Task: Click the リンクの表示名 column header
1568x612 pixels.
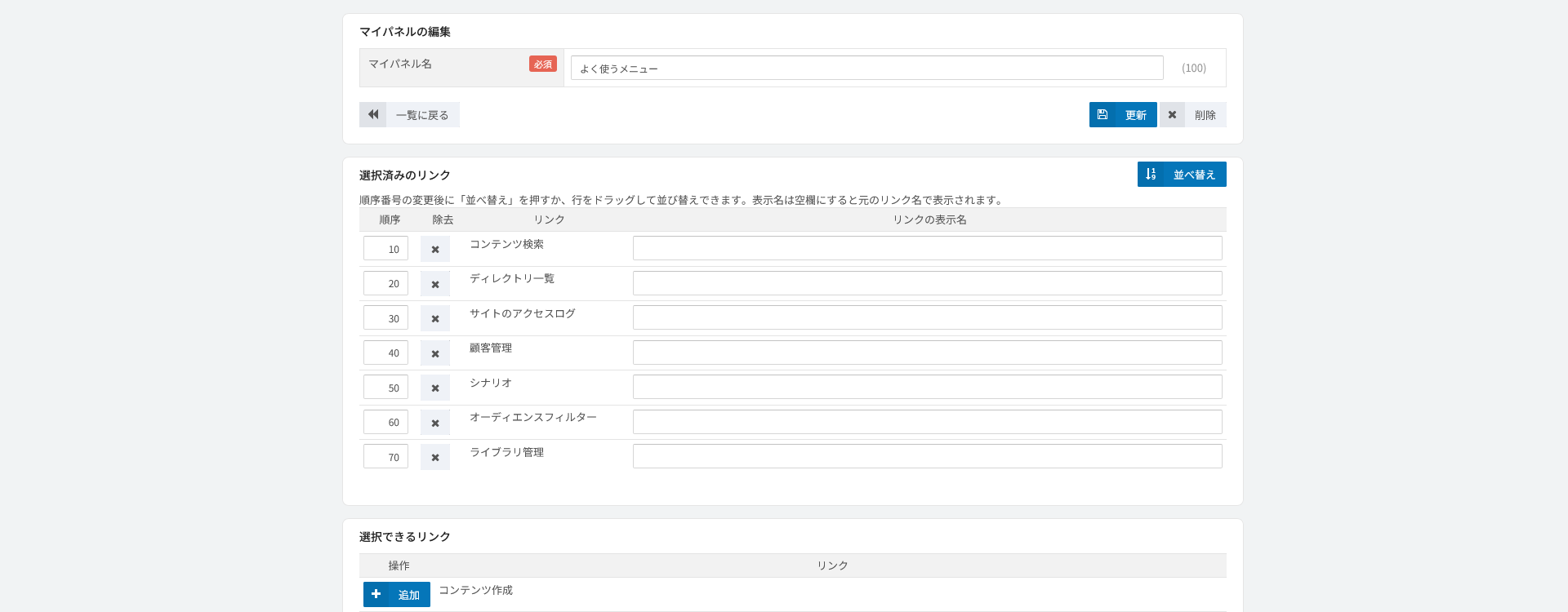Action: [929, 220]
